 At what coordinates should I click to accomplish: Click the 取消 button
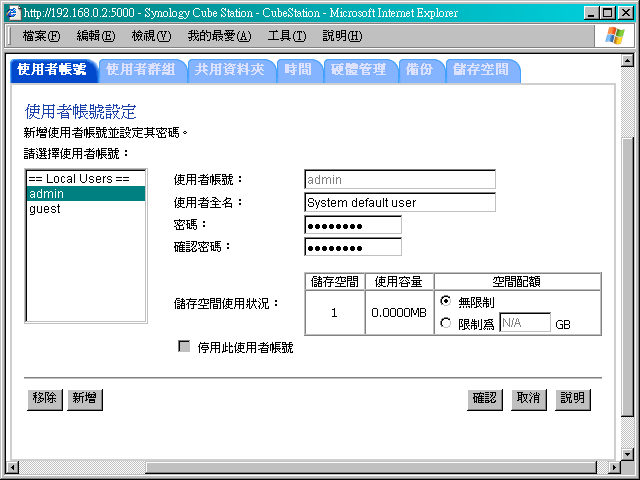click(529, 399)
